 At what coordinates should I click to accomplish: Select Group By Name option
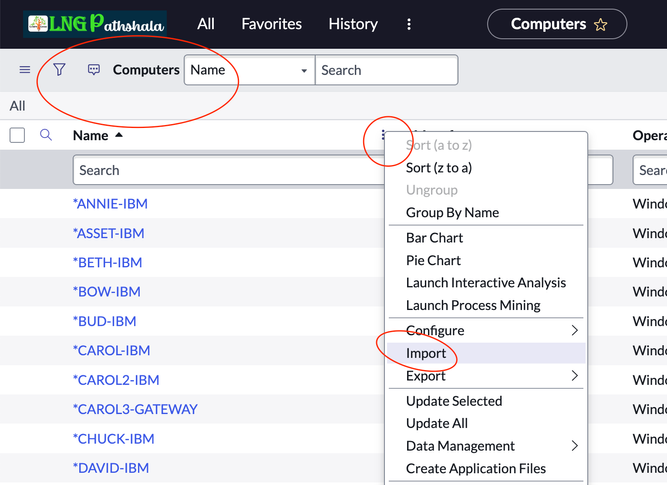[452, 212]
